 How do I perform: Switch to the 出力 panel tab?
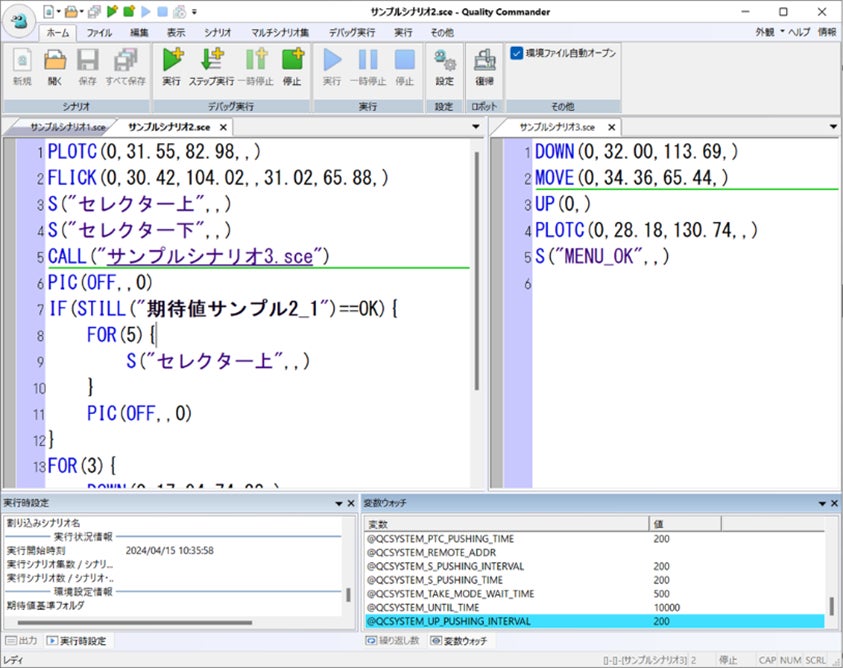coord(22,640)
